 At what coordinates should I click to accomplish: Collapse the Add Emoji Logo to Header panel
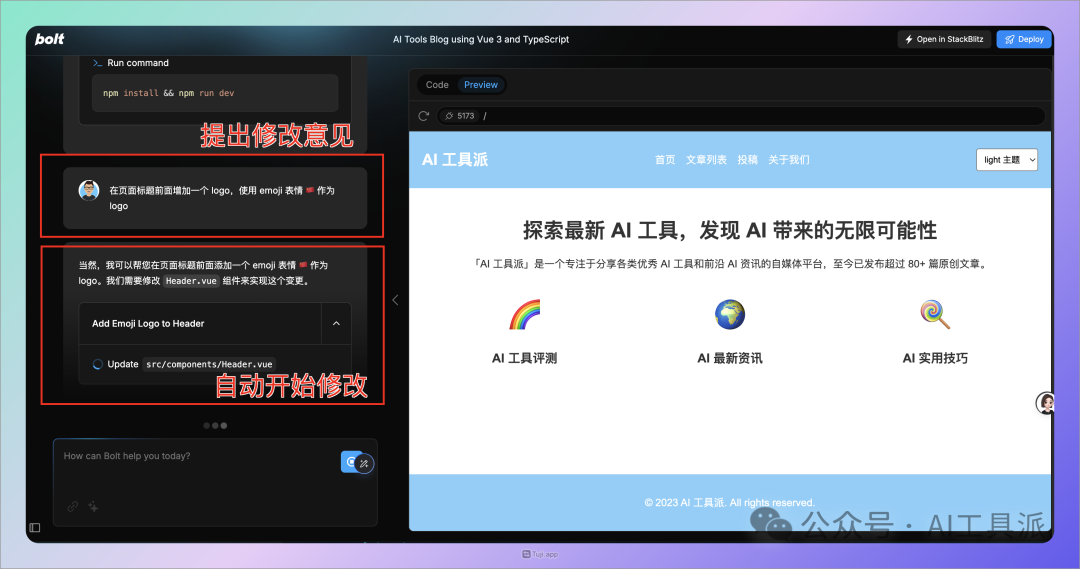[x=336, y=323]
